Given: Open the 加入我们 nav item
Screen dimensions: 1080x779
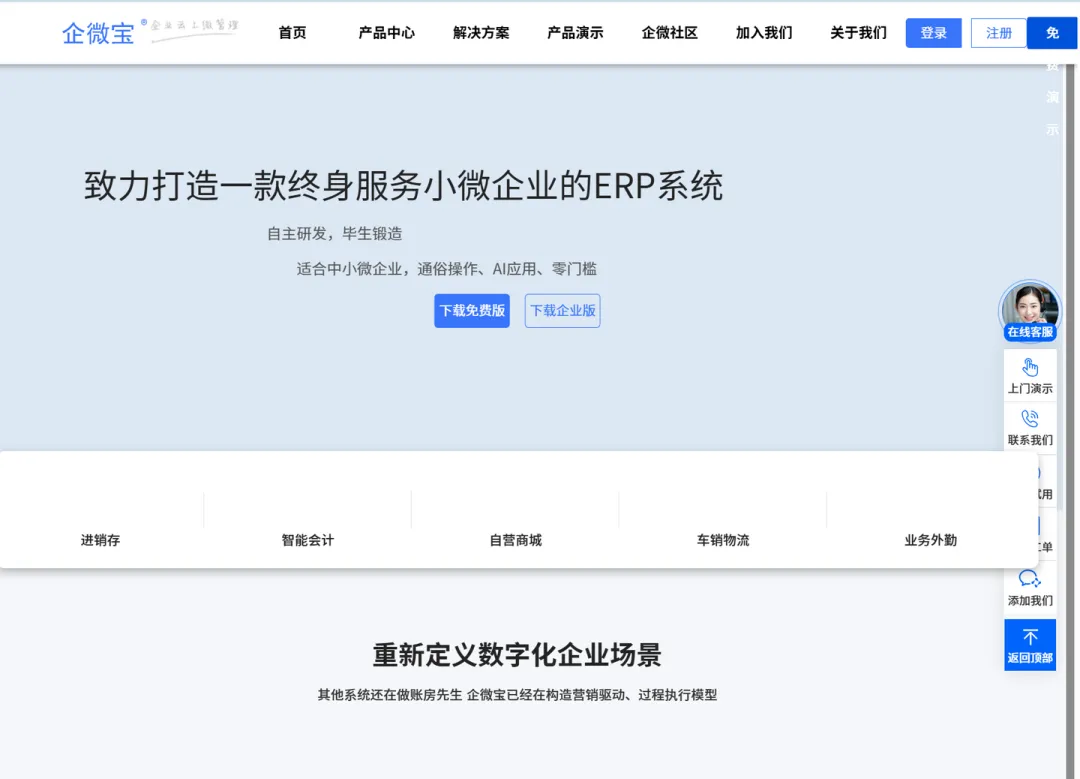Looking at the screenshot, I should (764, 32).
